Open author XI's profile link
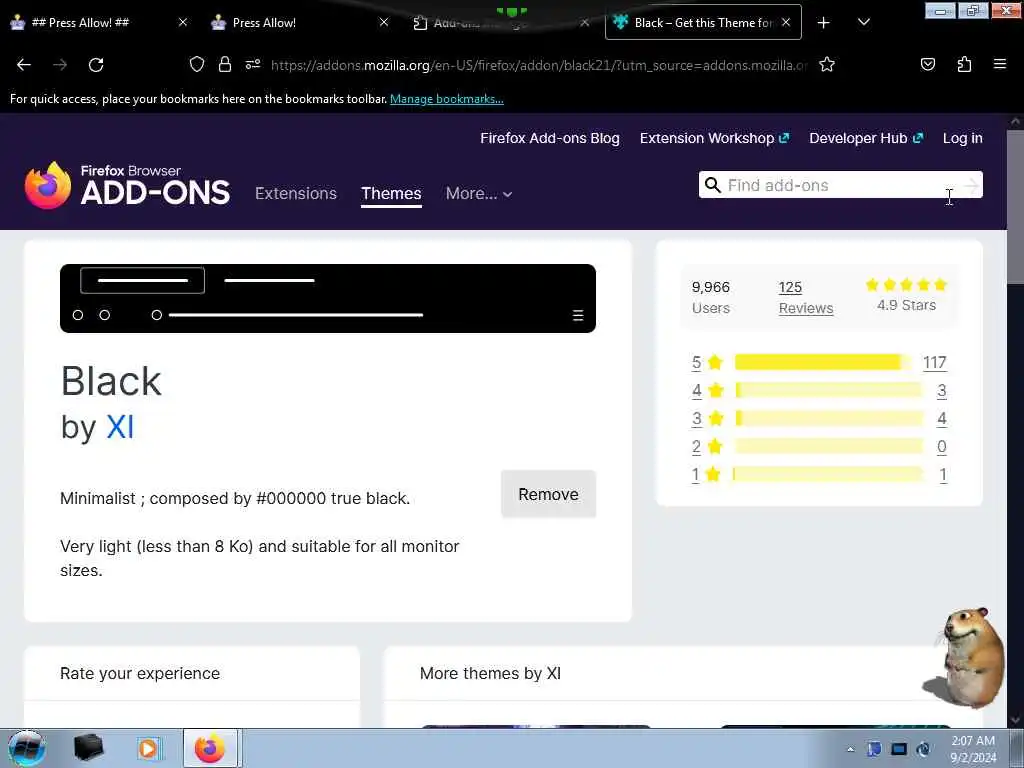1024x768 pixels. pyautogui.click(x=120, y=427)
